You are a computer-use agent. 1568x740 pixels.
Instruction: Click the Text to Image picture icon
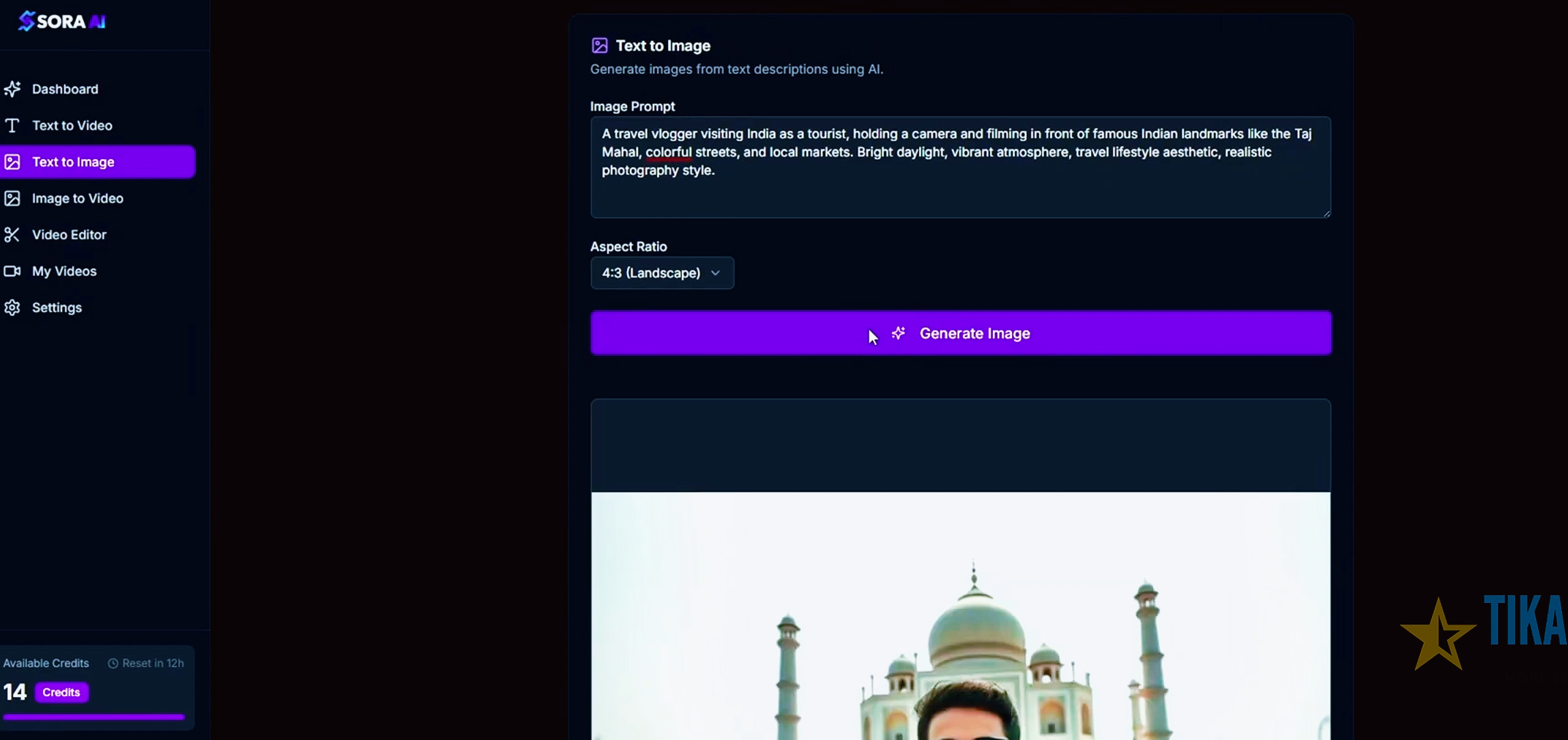tap(13, 161)
